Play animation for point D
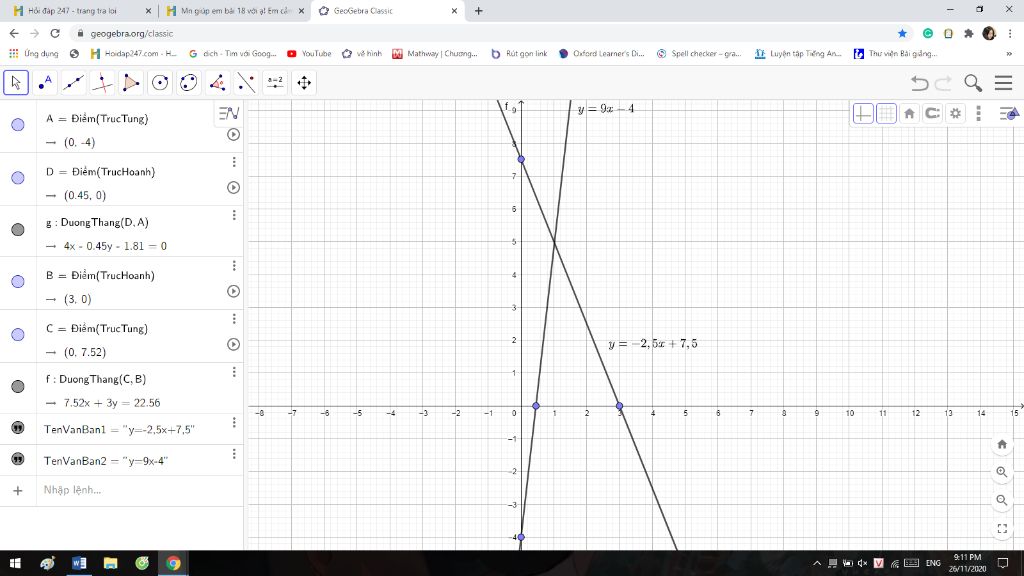The image size is (1024, 576). coord(233,187)
